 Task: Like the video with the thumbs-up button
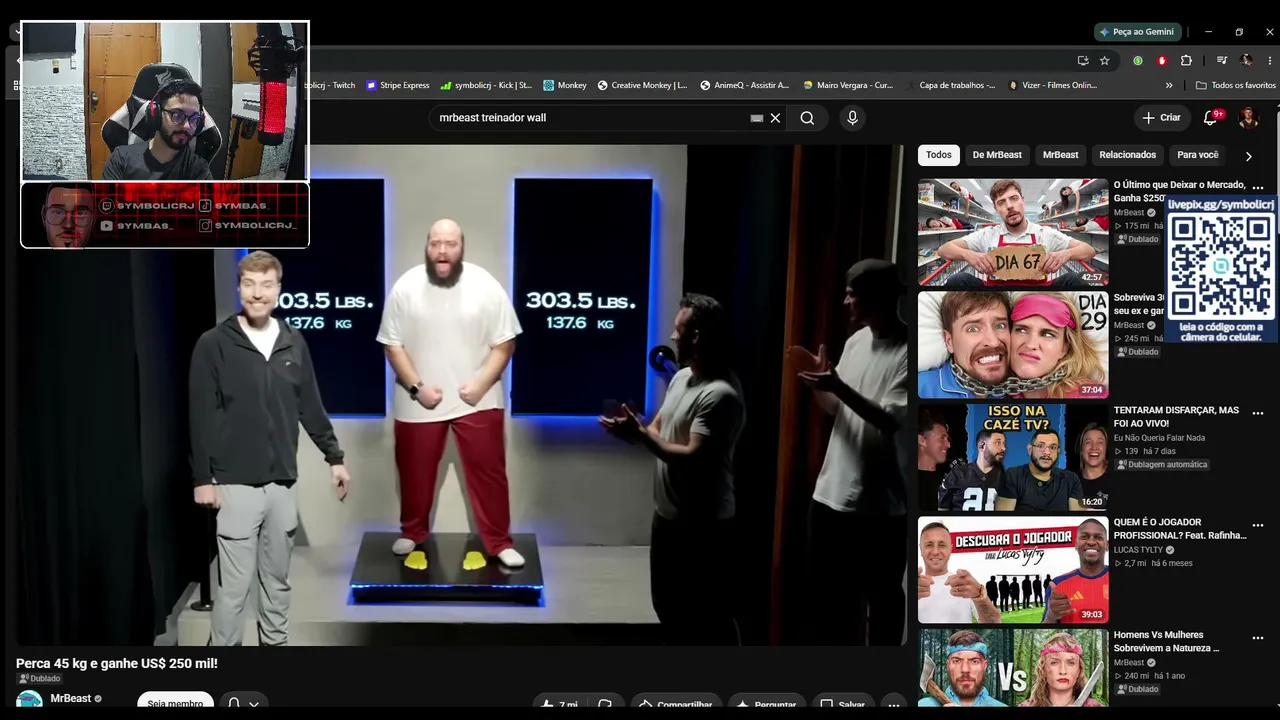click(x=559, y=704)
